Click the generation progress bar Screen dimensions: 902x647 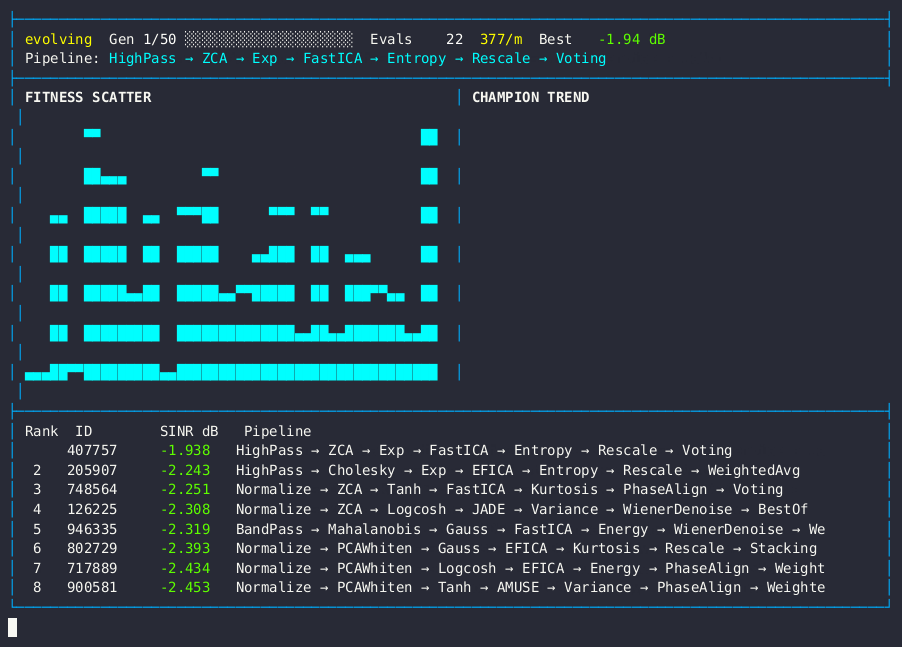point(269,39)
